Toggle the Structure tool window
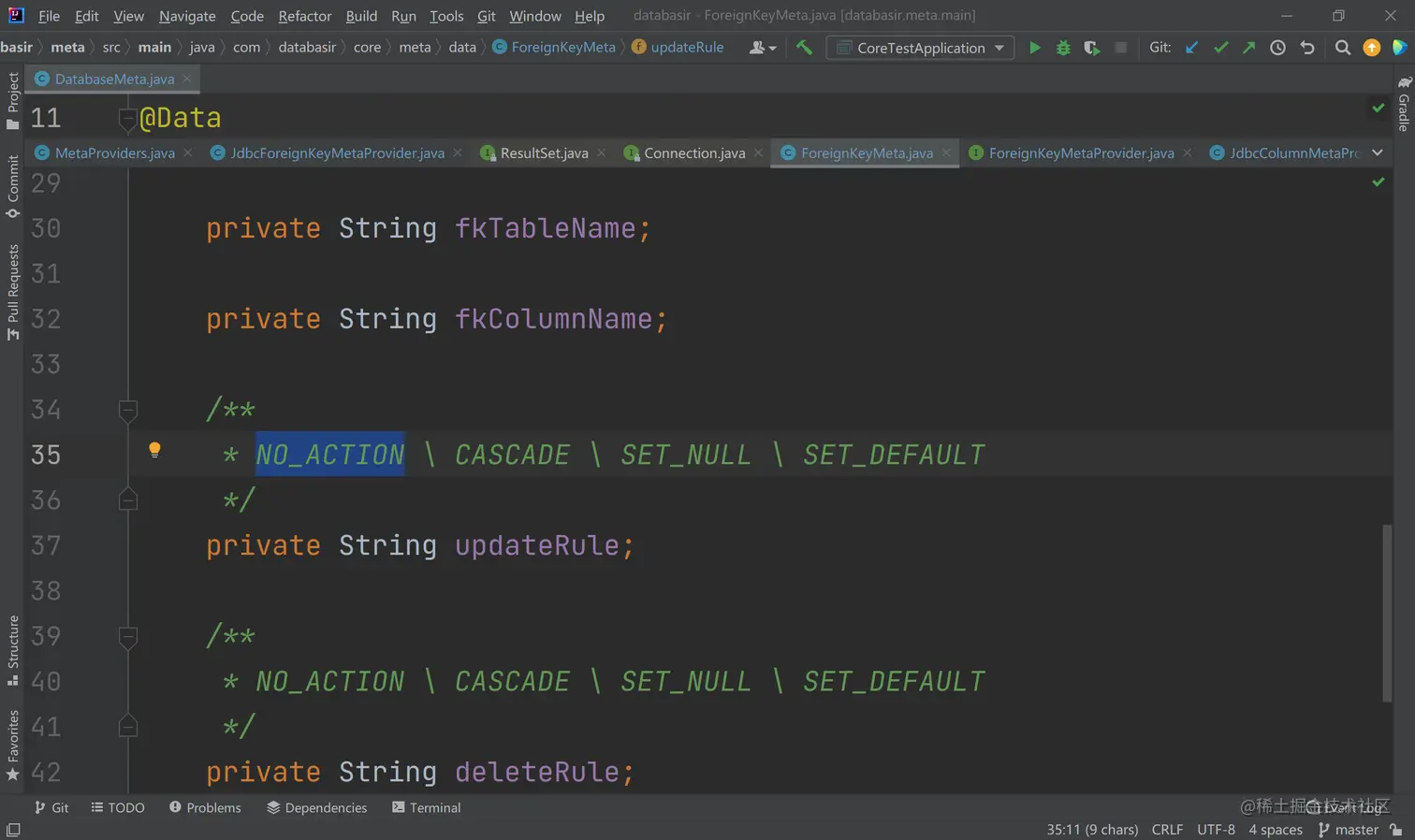This screenshot has height=840, width=1415. [13, 650]
